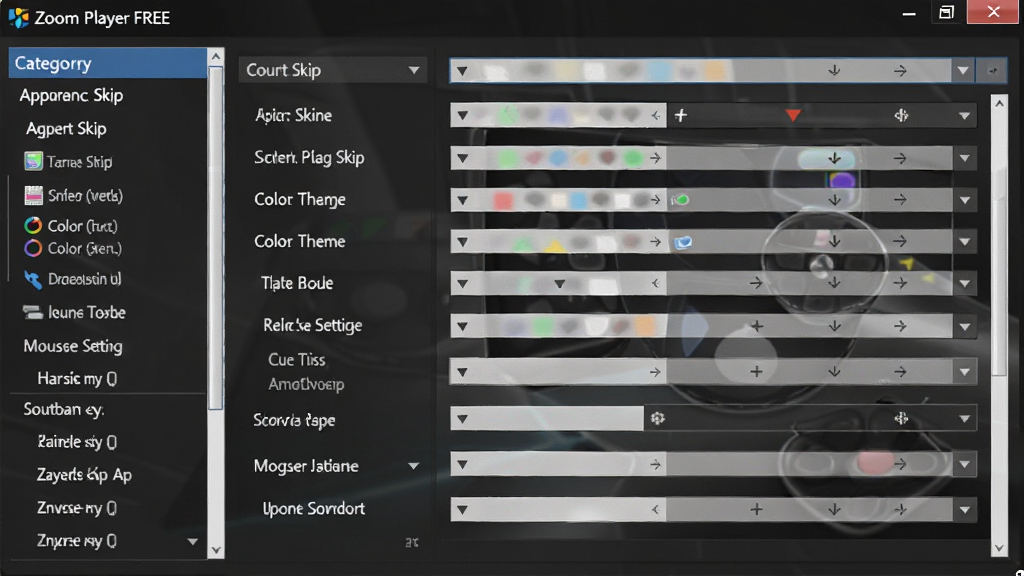Open the right dropdown in Mogser Jatiane row
Viewport: 1024px width, 576px height.
(x=965, y=464)
